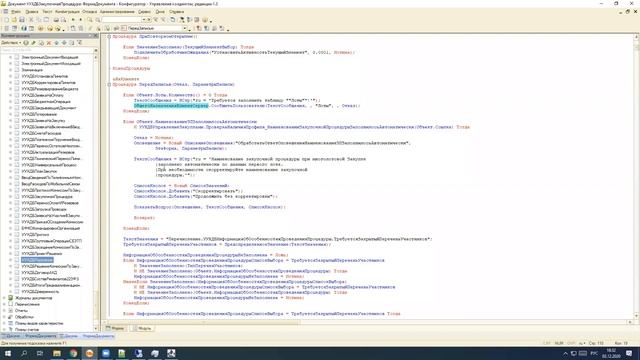
Task: Click the Edit pencil icon in configuration panel
Action: click(34, 42)
